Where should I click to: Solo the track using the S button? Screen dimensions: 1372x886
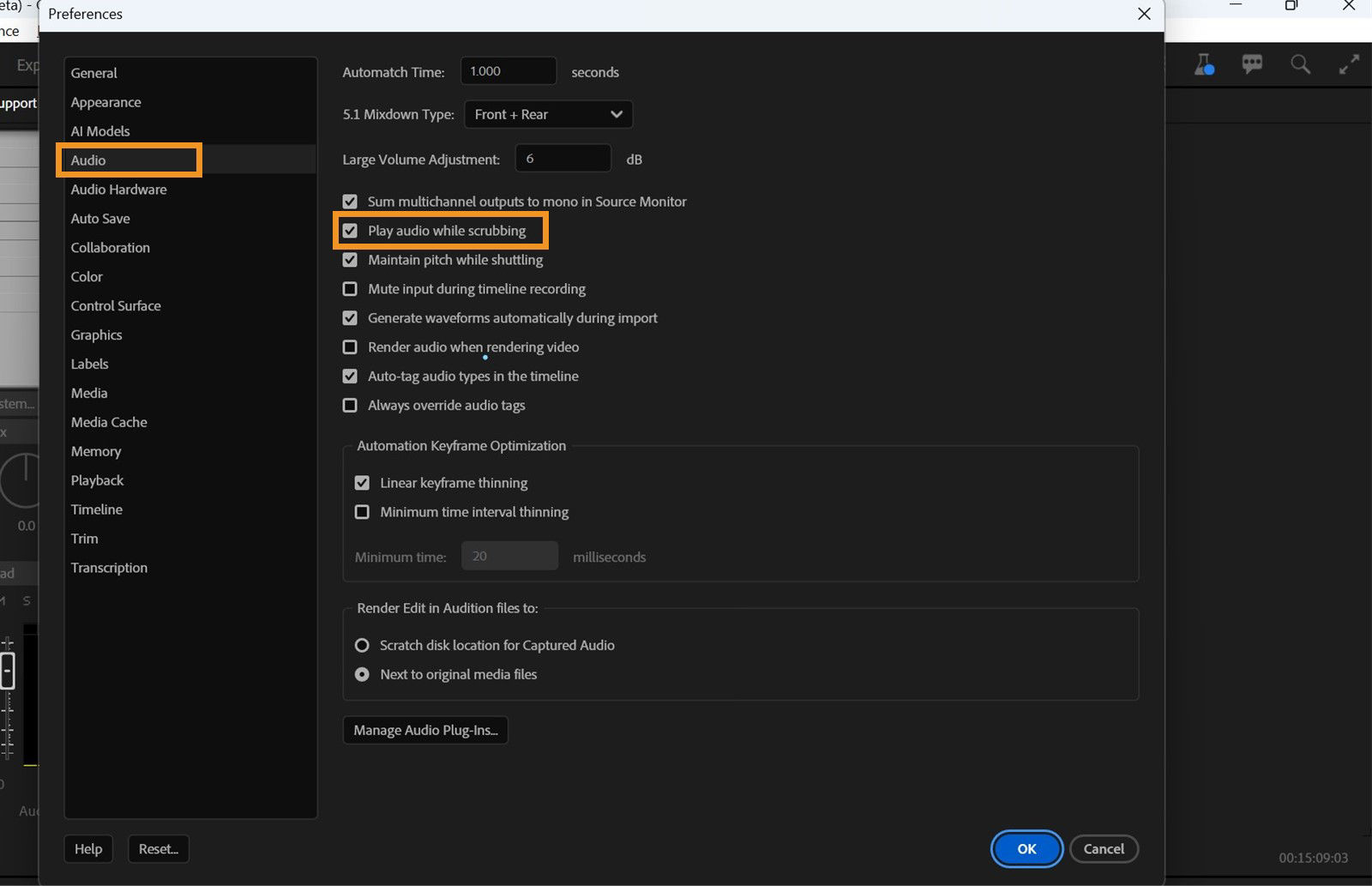coord(26,601)
